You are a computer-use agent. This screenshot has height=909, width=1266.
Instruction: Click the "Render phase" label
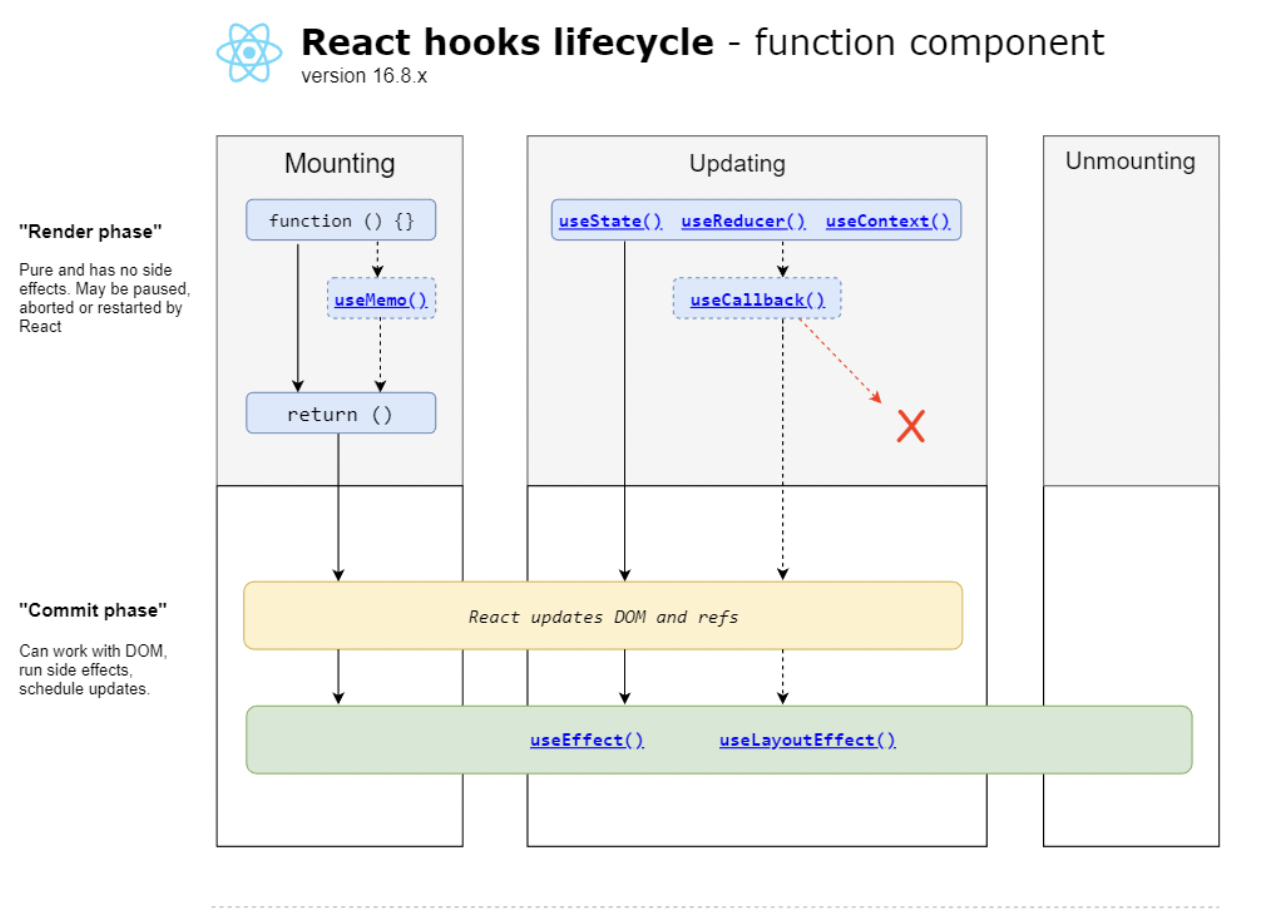coord(90,231)
